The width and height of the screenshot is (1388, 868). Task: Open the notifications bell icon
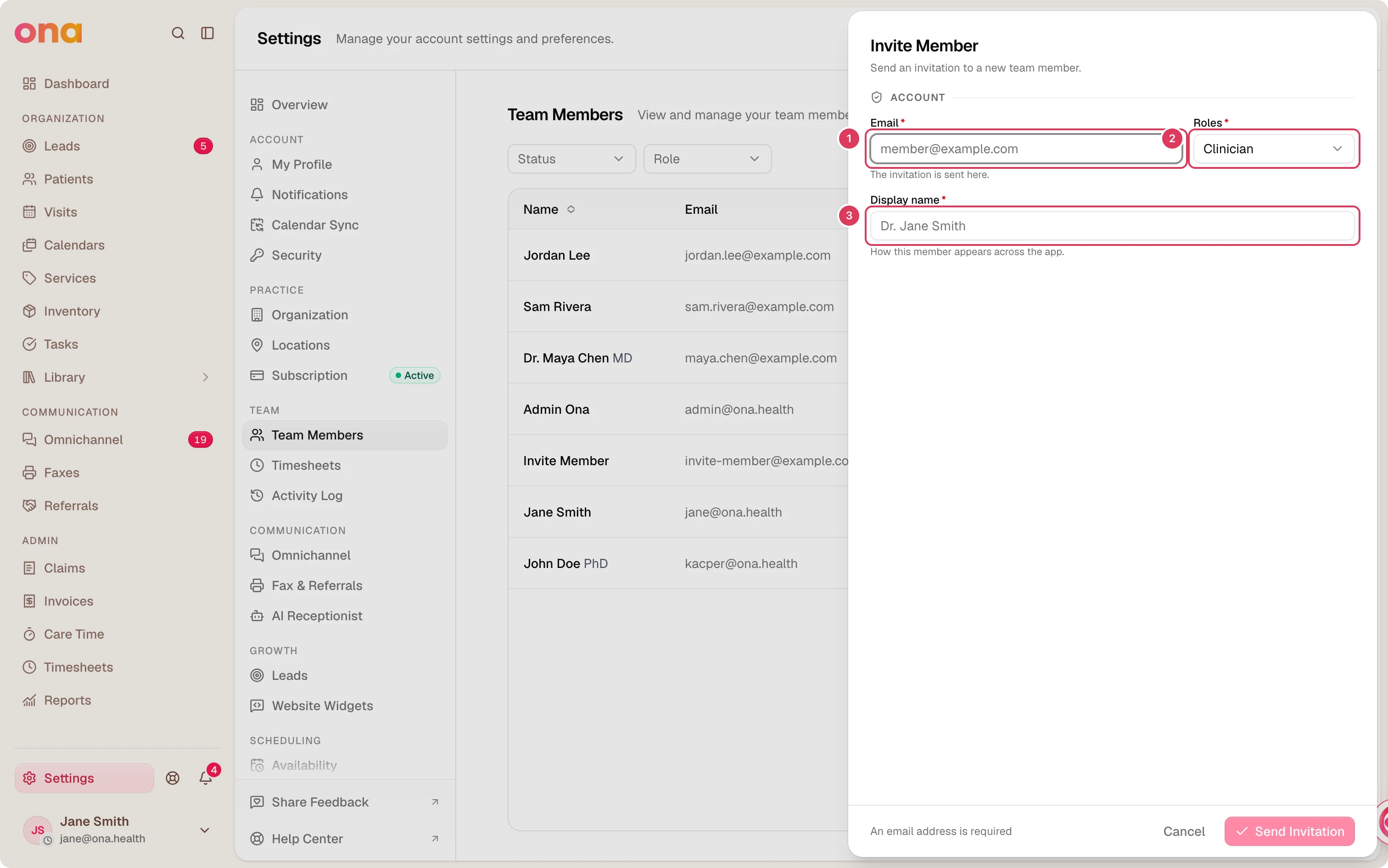tap(205, 778)
